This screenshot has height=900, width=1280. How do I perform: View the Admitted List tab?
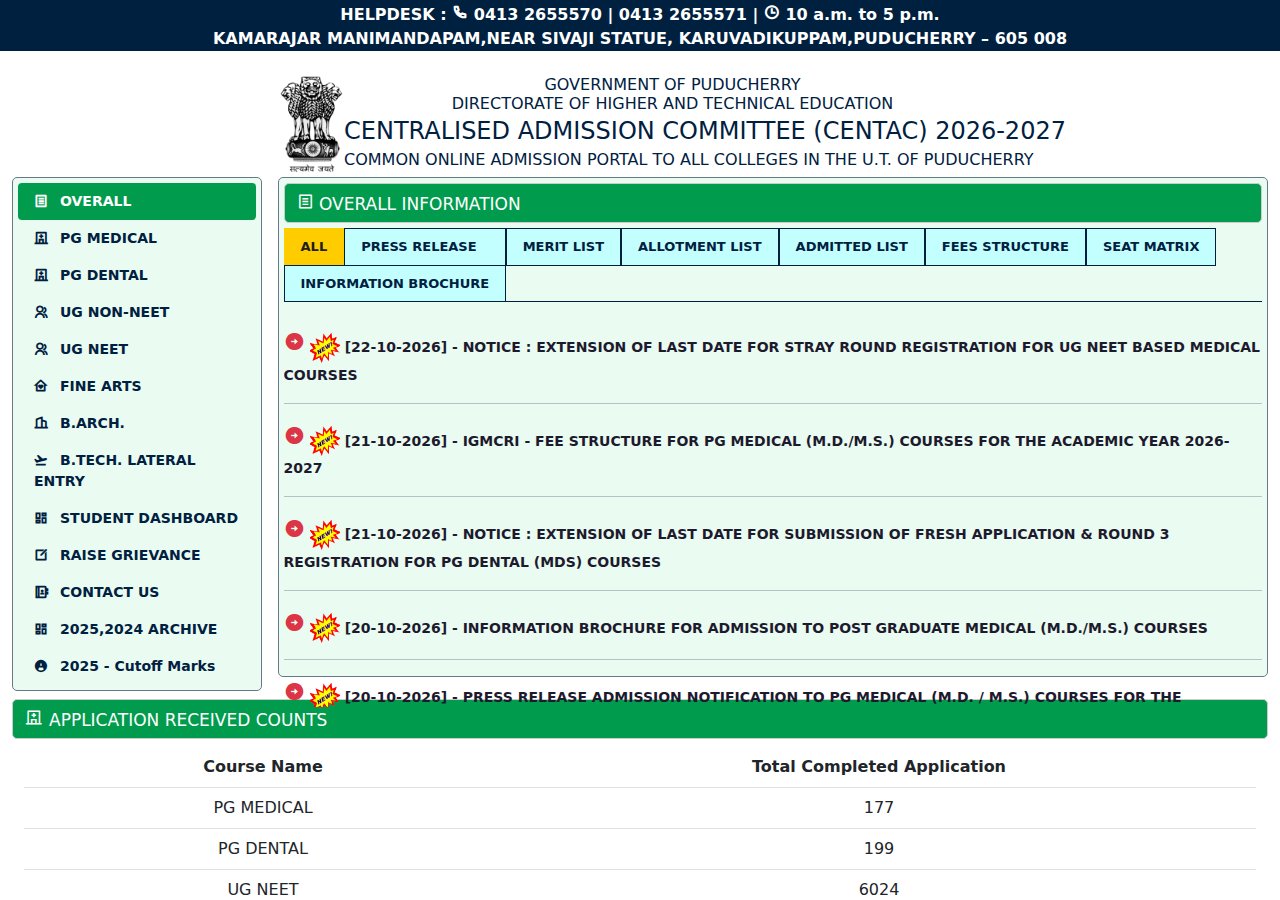[852, 247]
